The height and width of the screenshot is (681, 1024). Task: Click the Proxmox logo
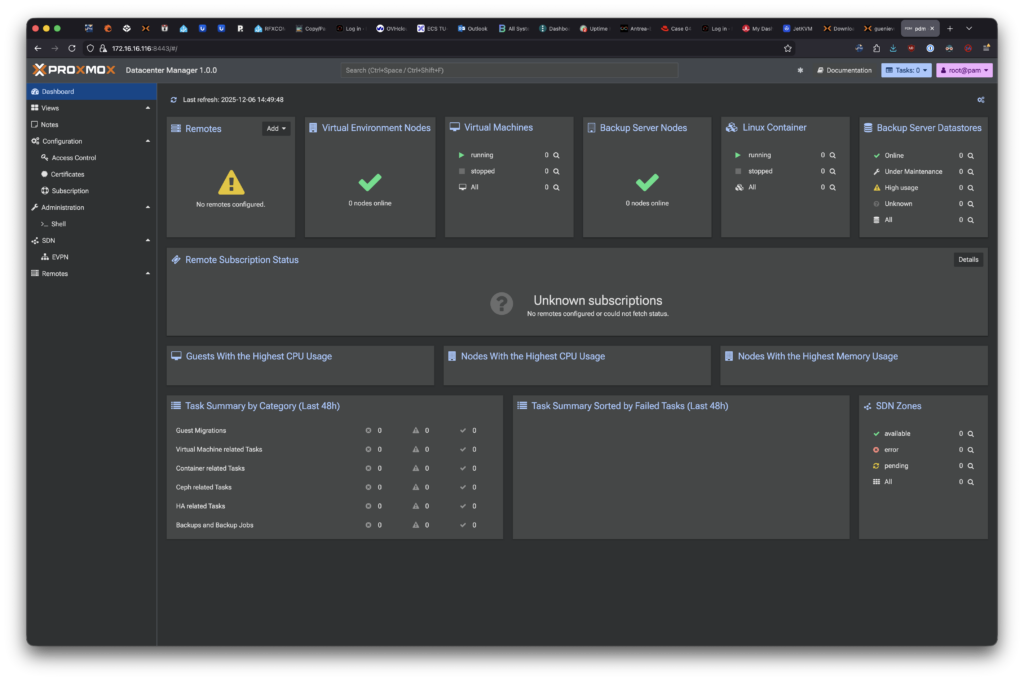74,70
